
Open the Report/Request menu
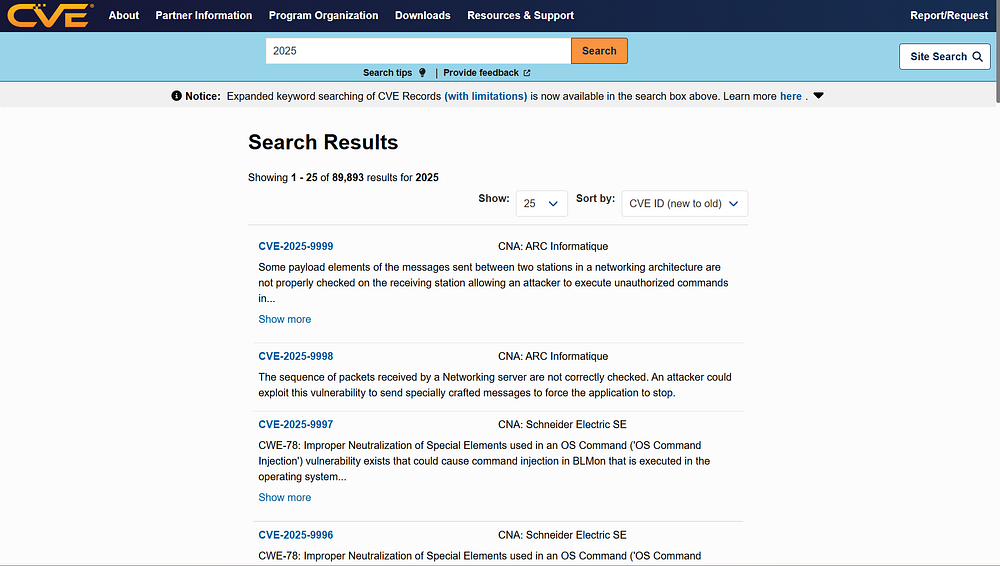pyautogui.click(x=949, y=15)
